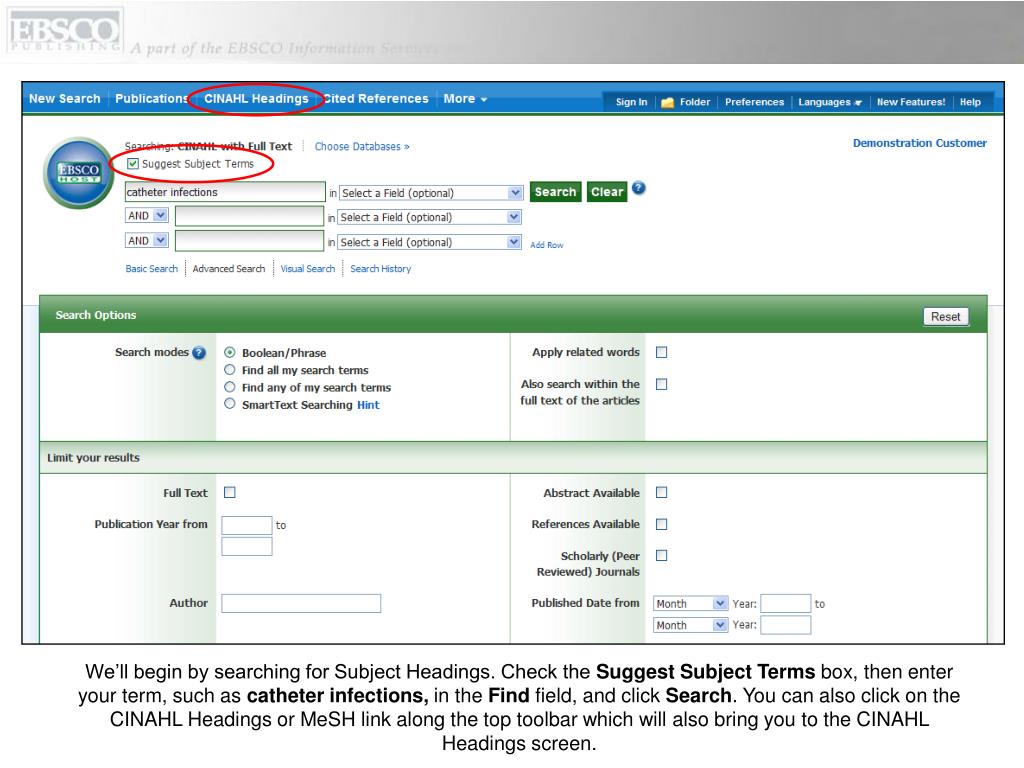1024x768 pixels.
Task: Click the second row search field
Action: coord(249,216)
